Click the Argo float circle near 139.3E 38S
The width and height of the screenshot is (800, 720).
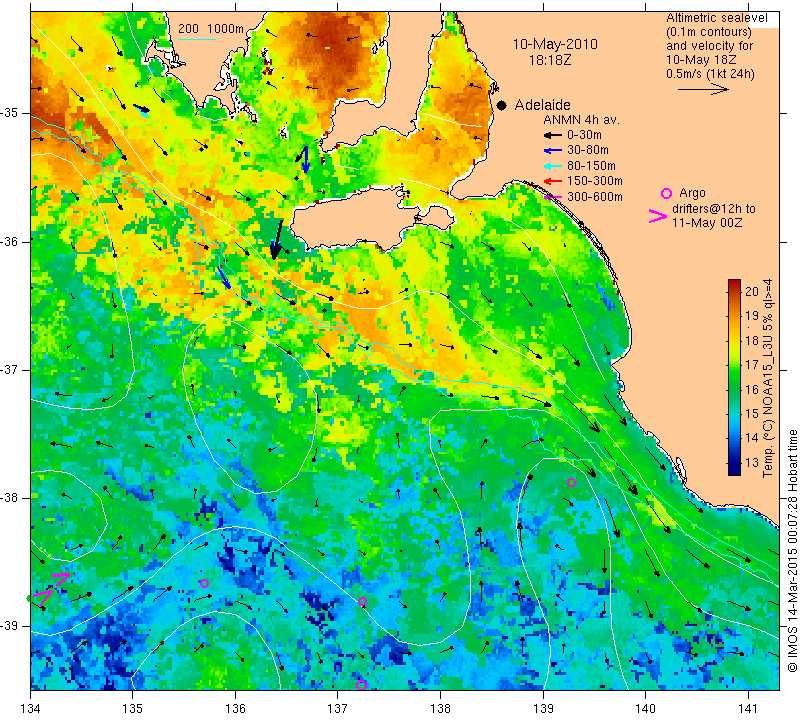(x=571, y=482)
